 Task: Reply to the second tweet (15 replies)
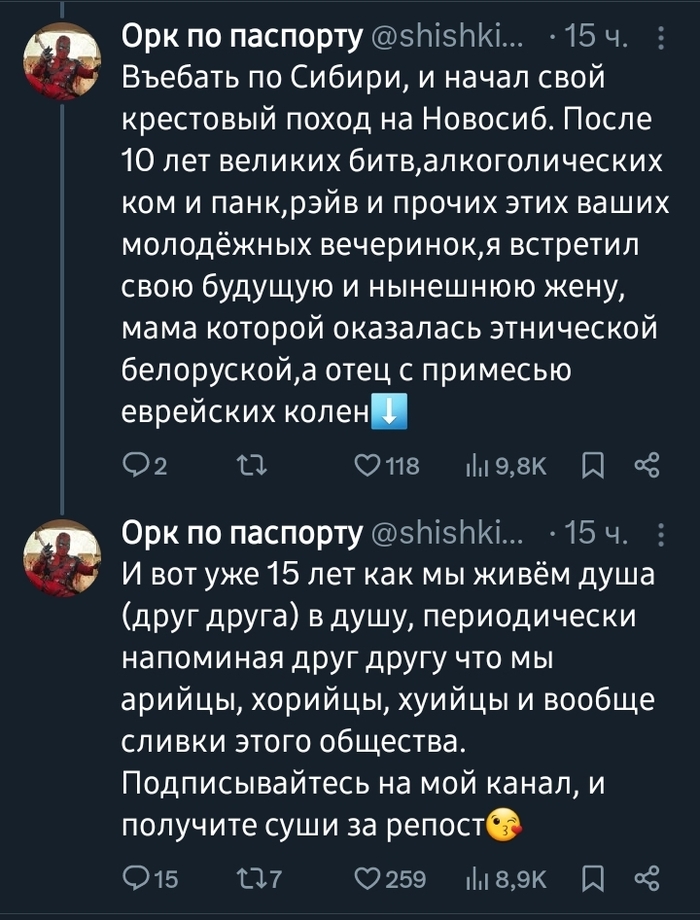coord(134,879)
